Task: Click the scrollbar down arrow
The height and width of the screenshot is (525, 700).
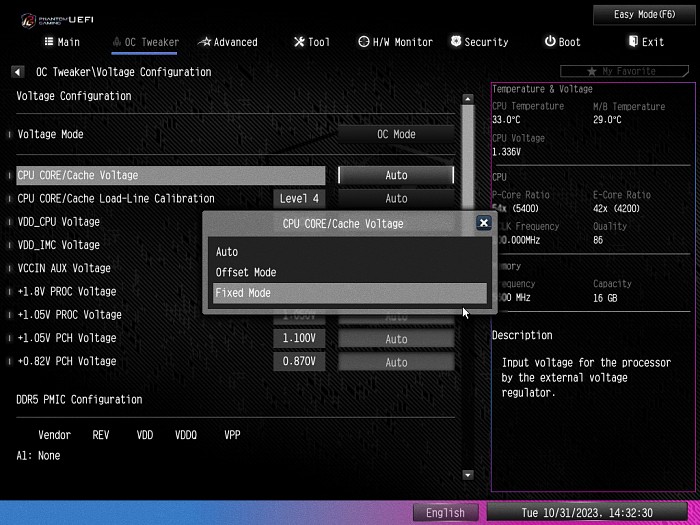Action: tap(468, 475)
